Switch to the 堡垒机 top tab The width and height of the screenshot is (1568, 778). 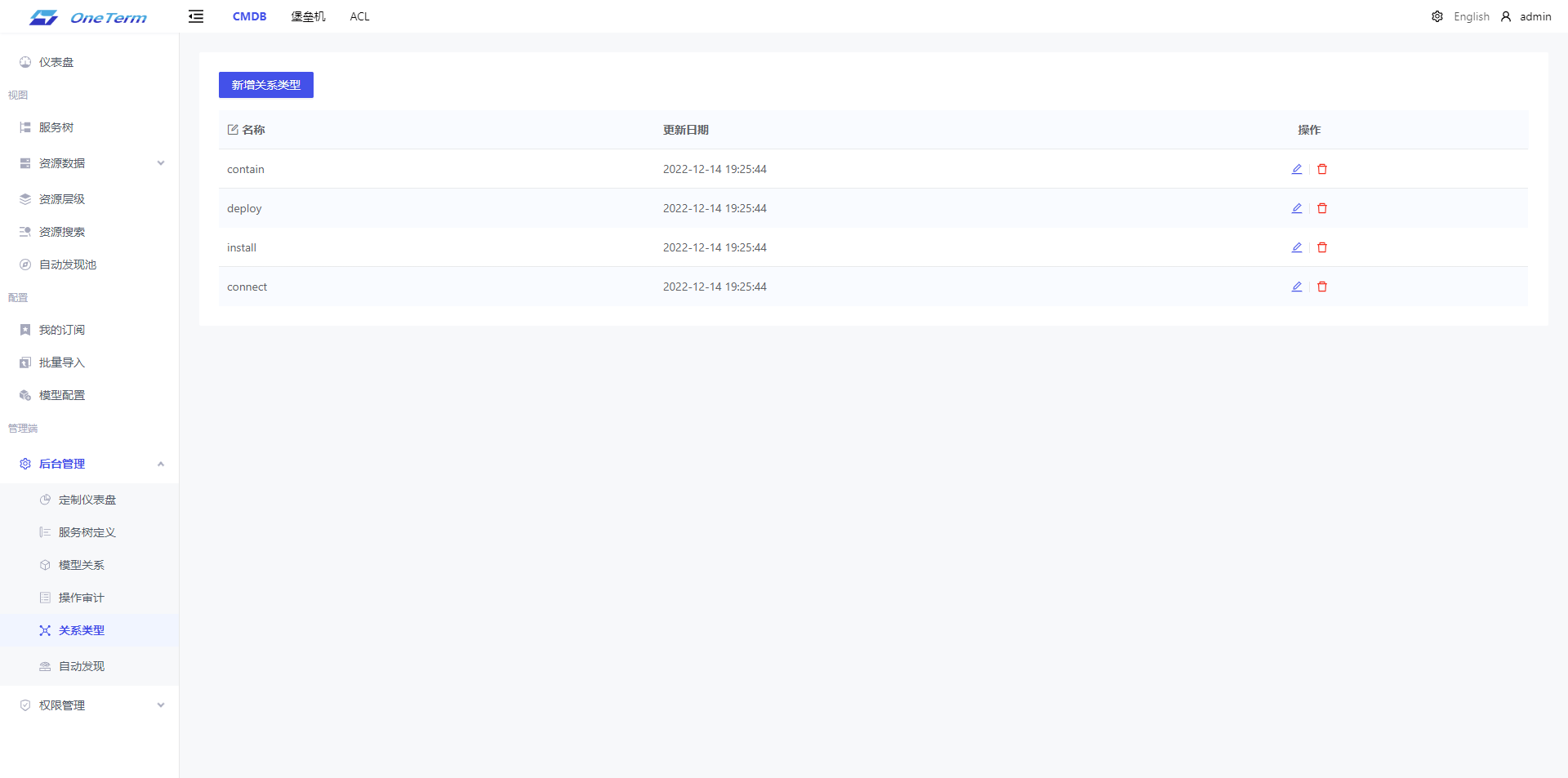[x=308, y=16]
